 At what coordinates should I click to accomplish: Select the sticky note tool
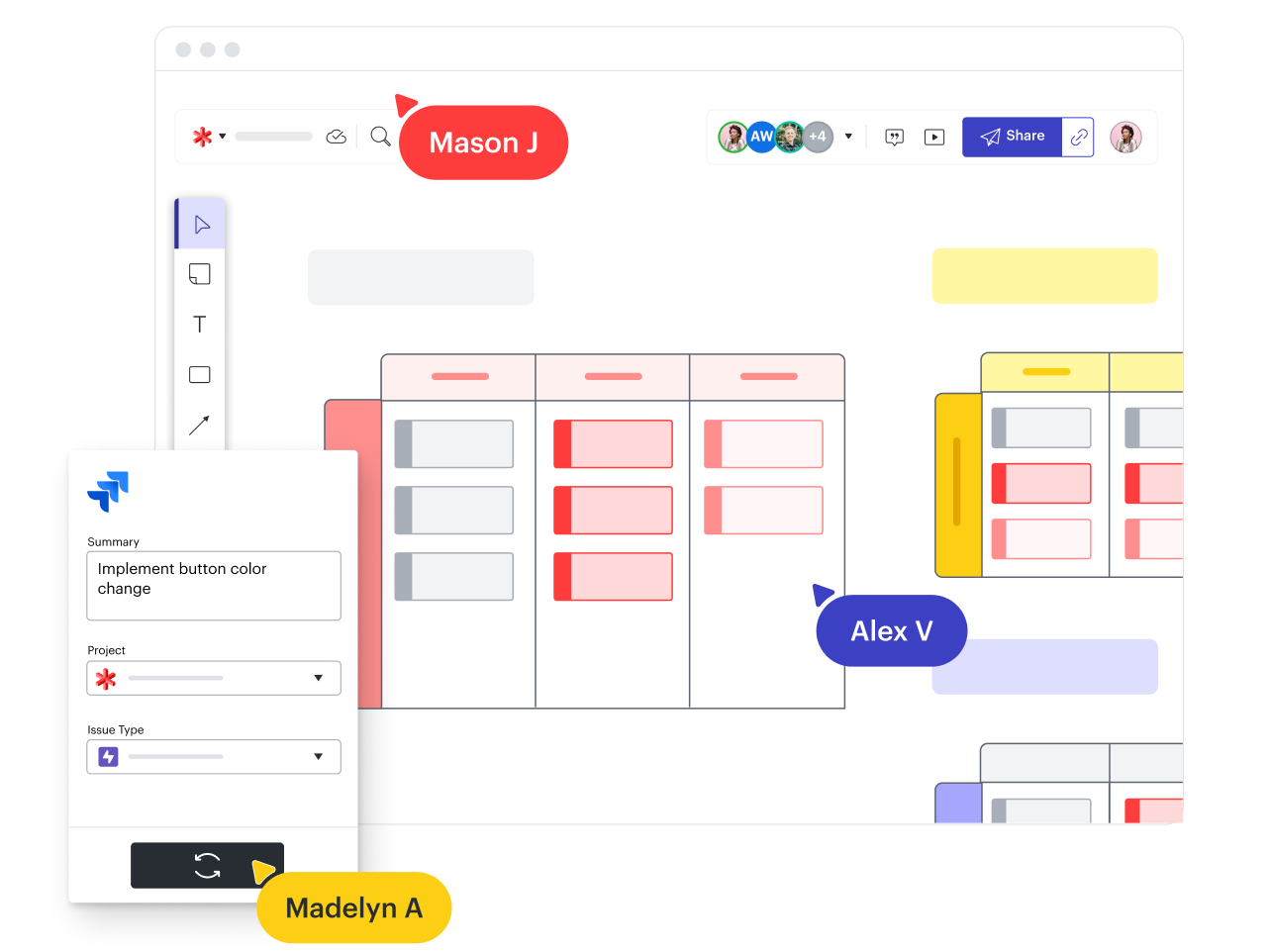point(200,274)
